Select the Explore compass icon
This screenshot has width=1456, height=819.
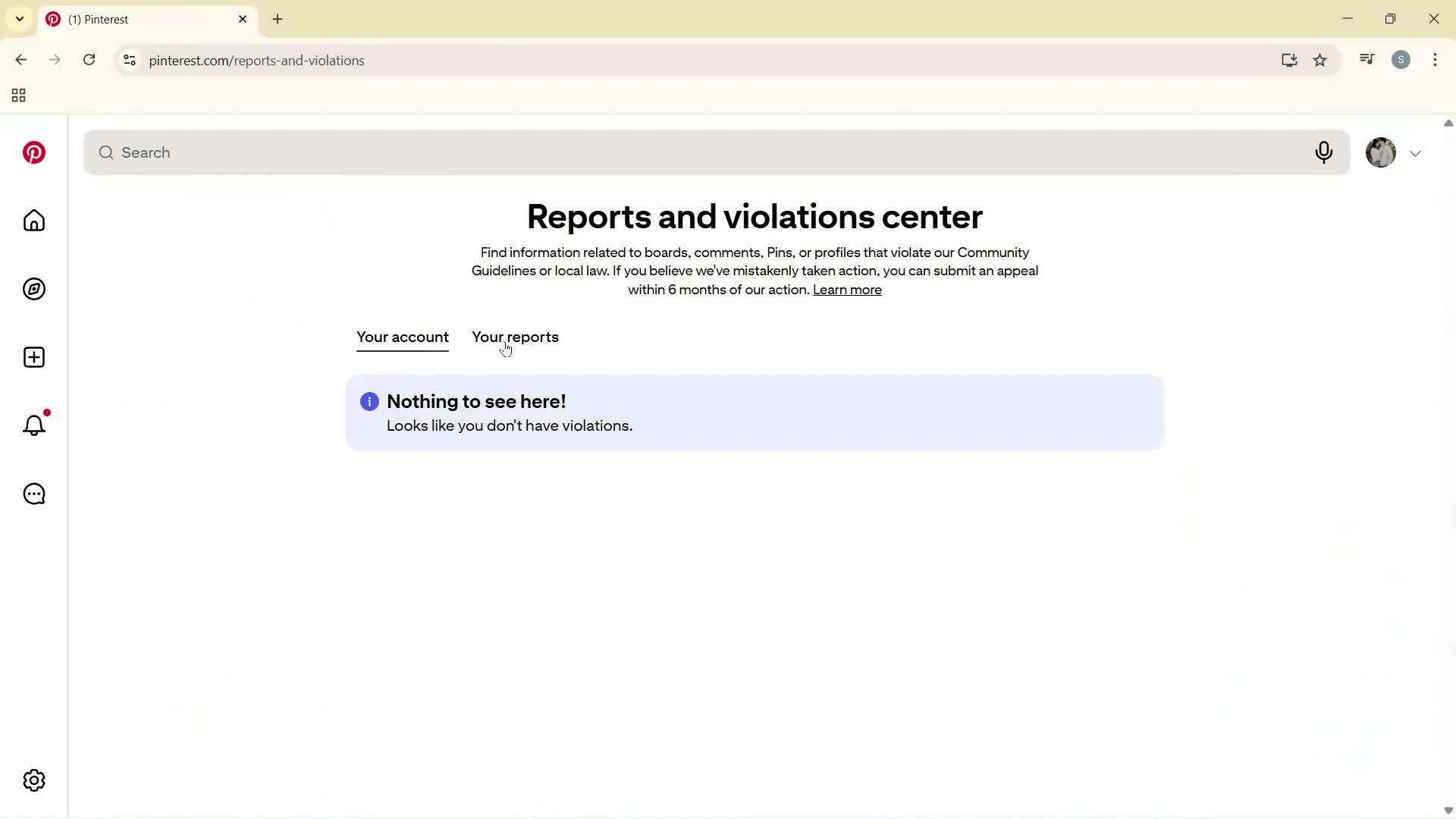33,289
